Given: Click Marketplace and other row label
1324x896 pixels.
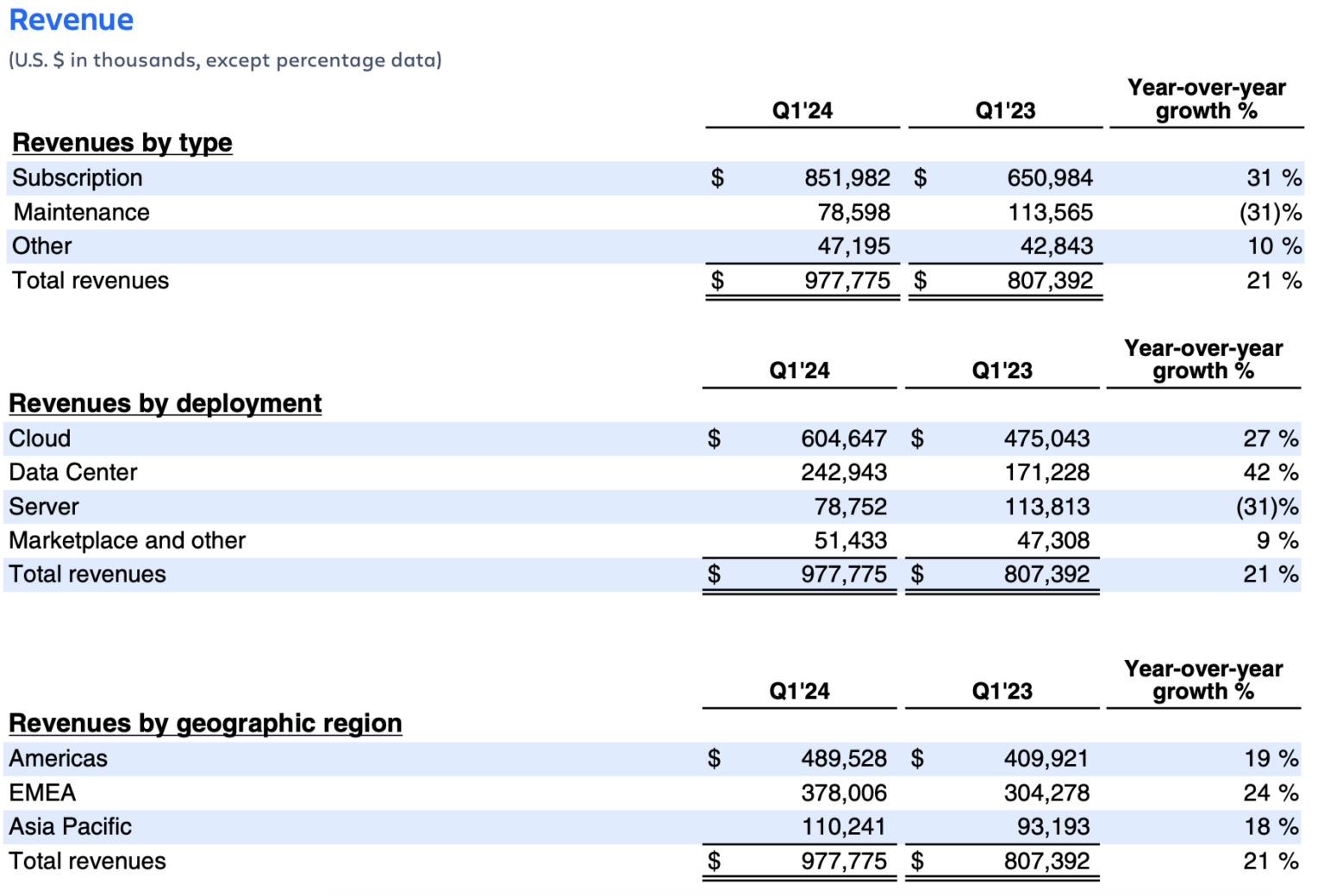Looking at the screenshot, I should [x=127, y=540].
